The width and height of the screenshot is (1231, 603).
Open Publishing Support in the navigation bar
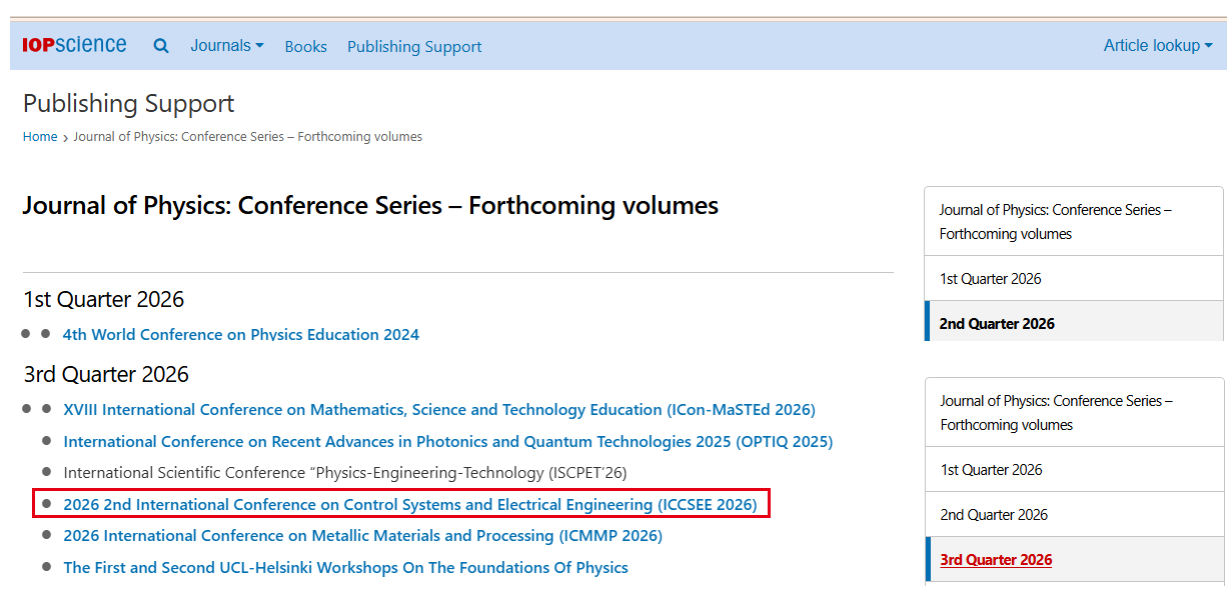point(414,47)
